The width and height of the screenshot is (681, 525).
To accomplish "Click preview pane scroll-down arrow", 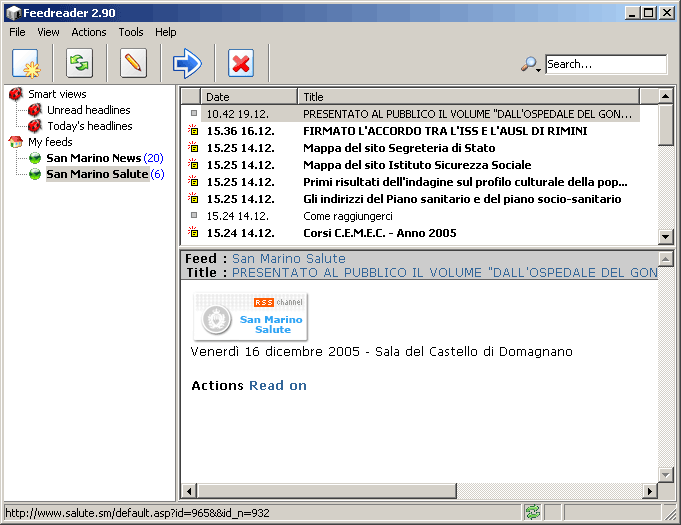I will pyautogui.click(x=665, y=475).
